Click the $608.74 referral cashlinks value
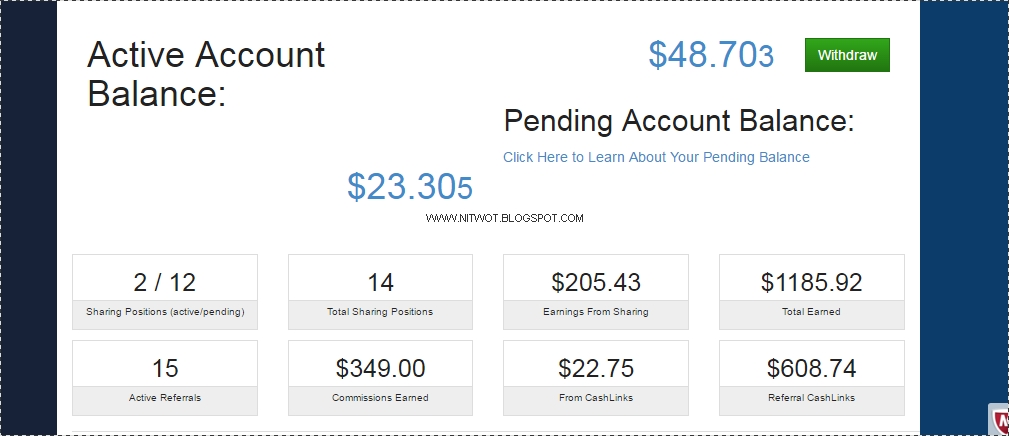The height and width of the screenshot is (436, 1009). click(811, 368)
